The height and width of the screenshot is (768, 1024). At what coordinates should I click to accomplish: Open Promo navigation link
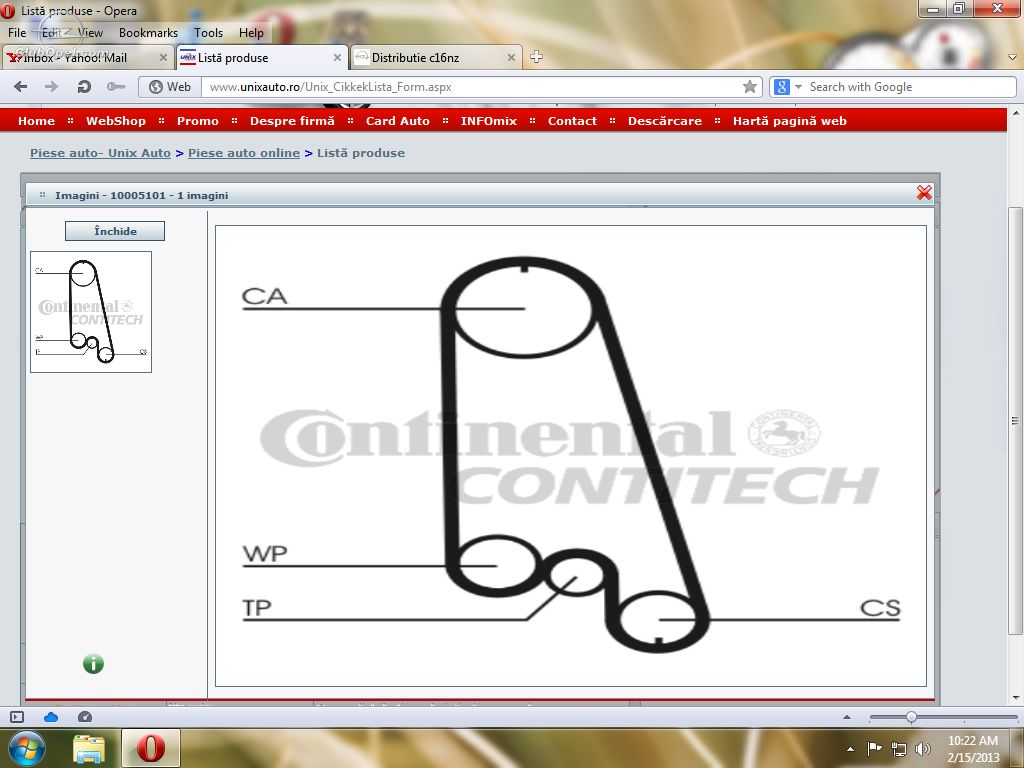pos(198,121)
